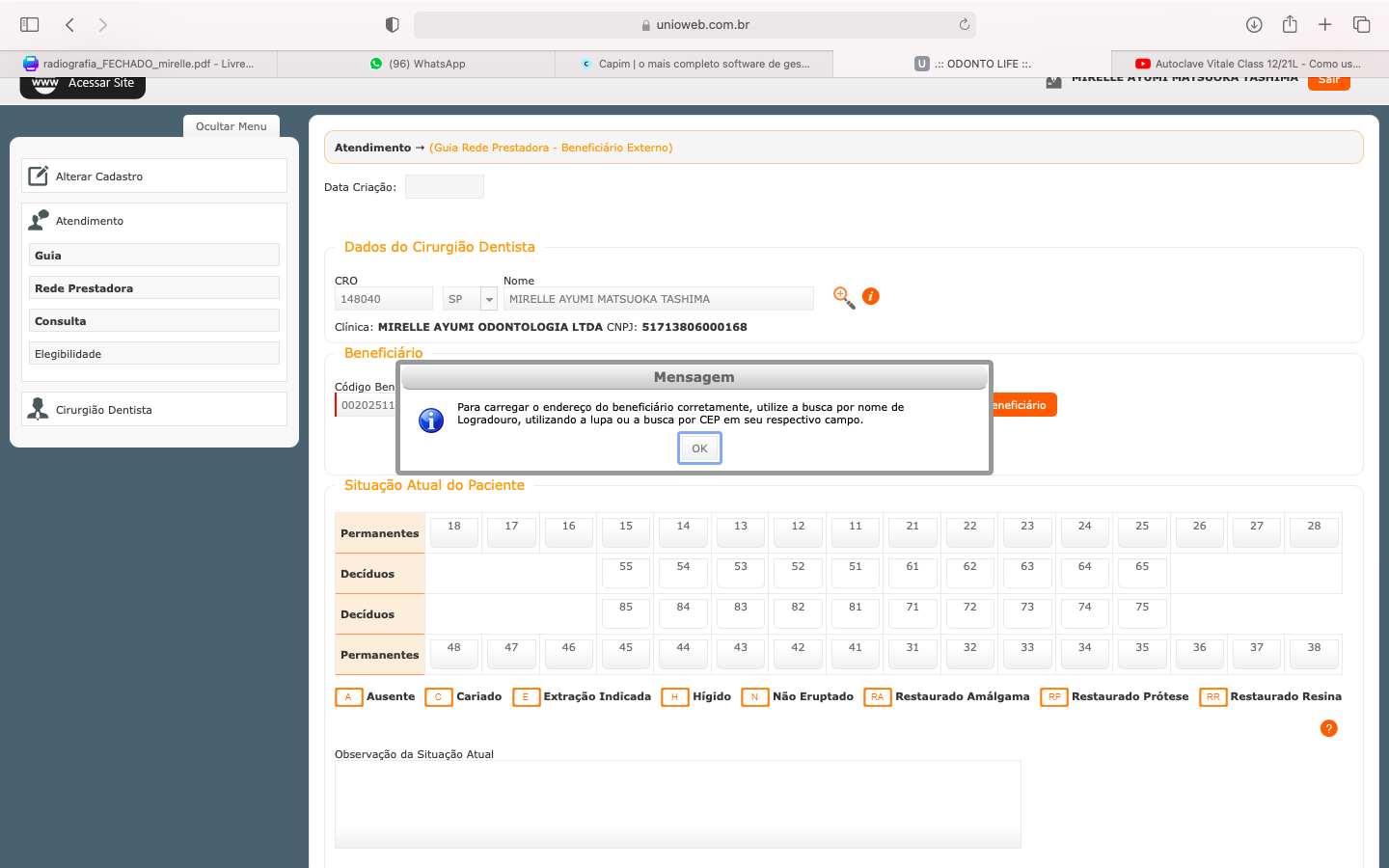This screenshot has width=1389, height=868.
Task: Open the Rede Prestadora menu item
Action: tap(154, 288)
